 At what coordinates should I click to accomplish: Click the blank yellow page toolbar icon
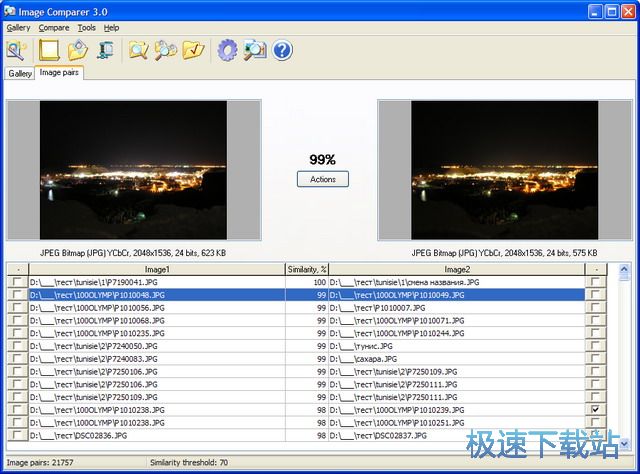(x=49, y=49)
